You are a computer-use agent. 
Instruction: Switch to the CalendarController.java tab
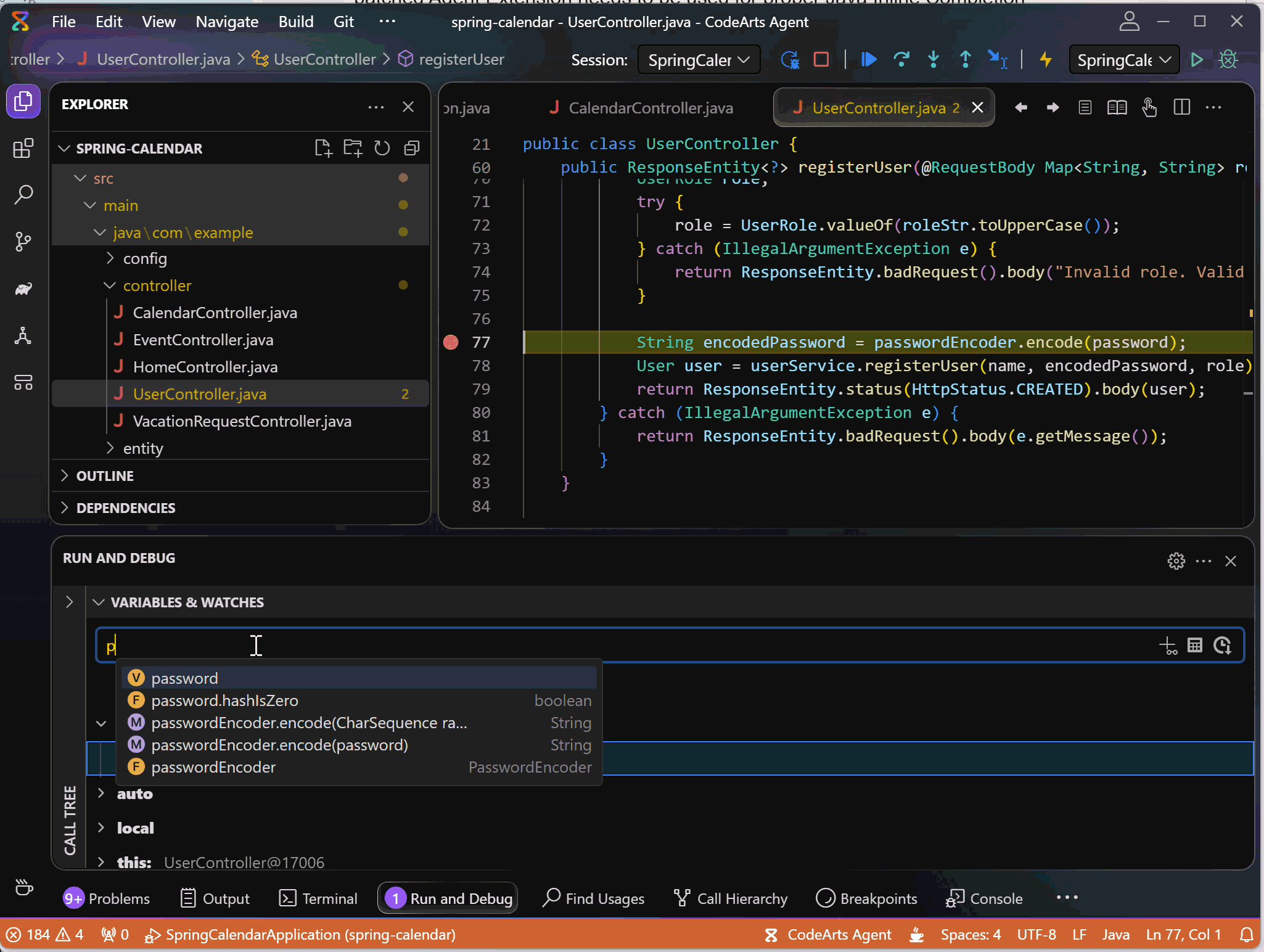650,108
